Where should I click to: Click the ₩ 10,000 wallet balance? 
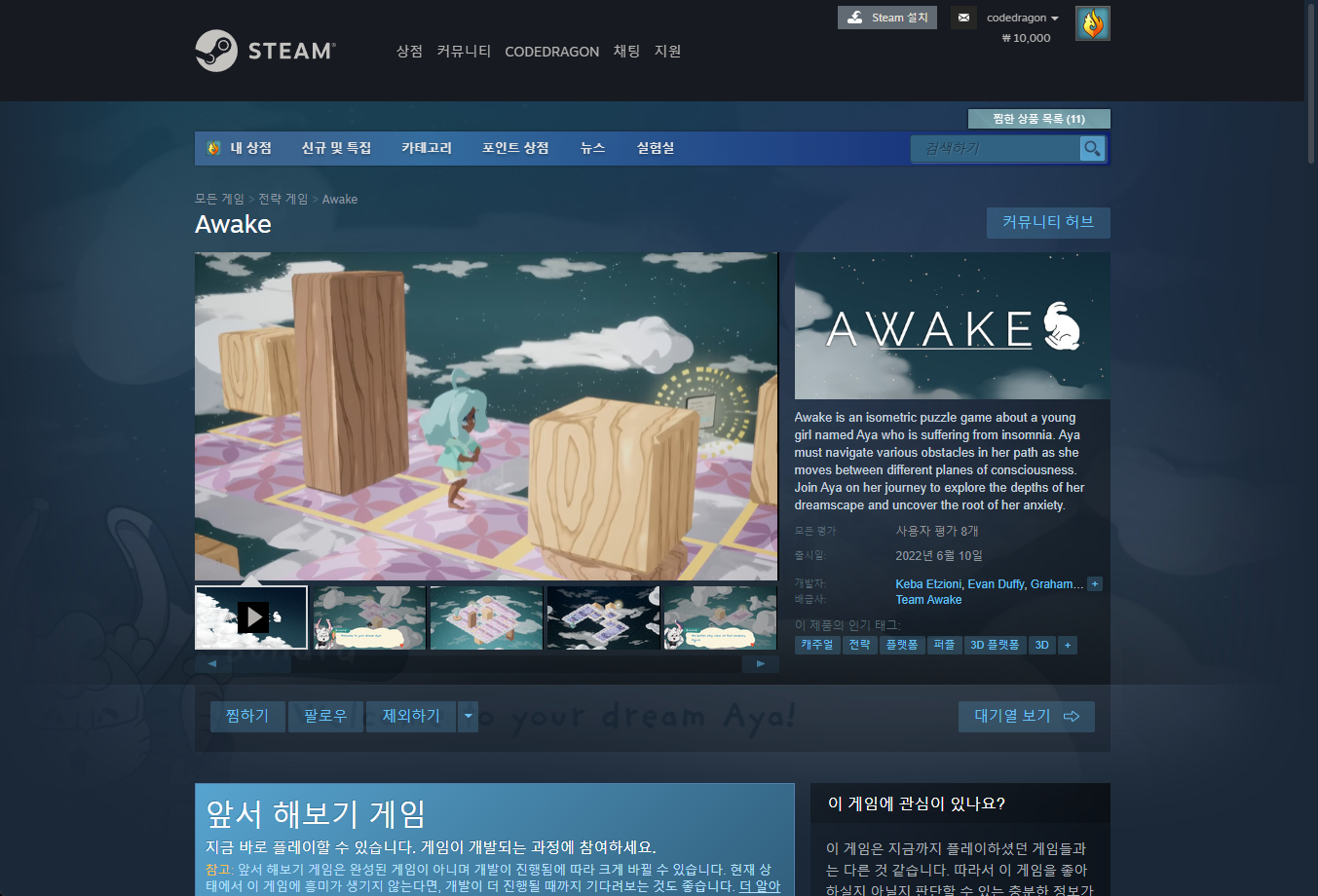point(1026,38)
